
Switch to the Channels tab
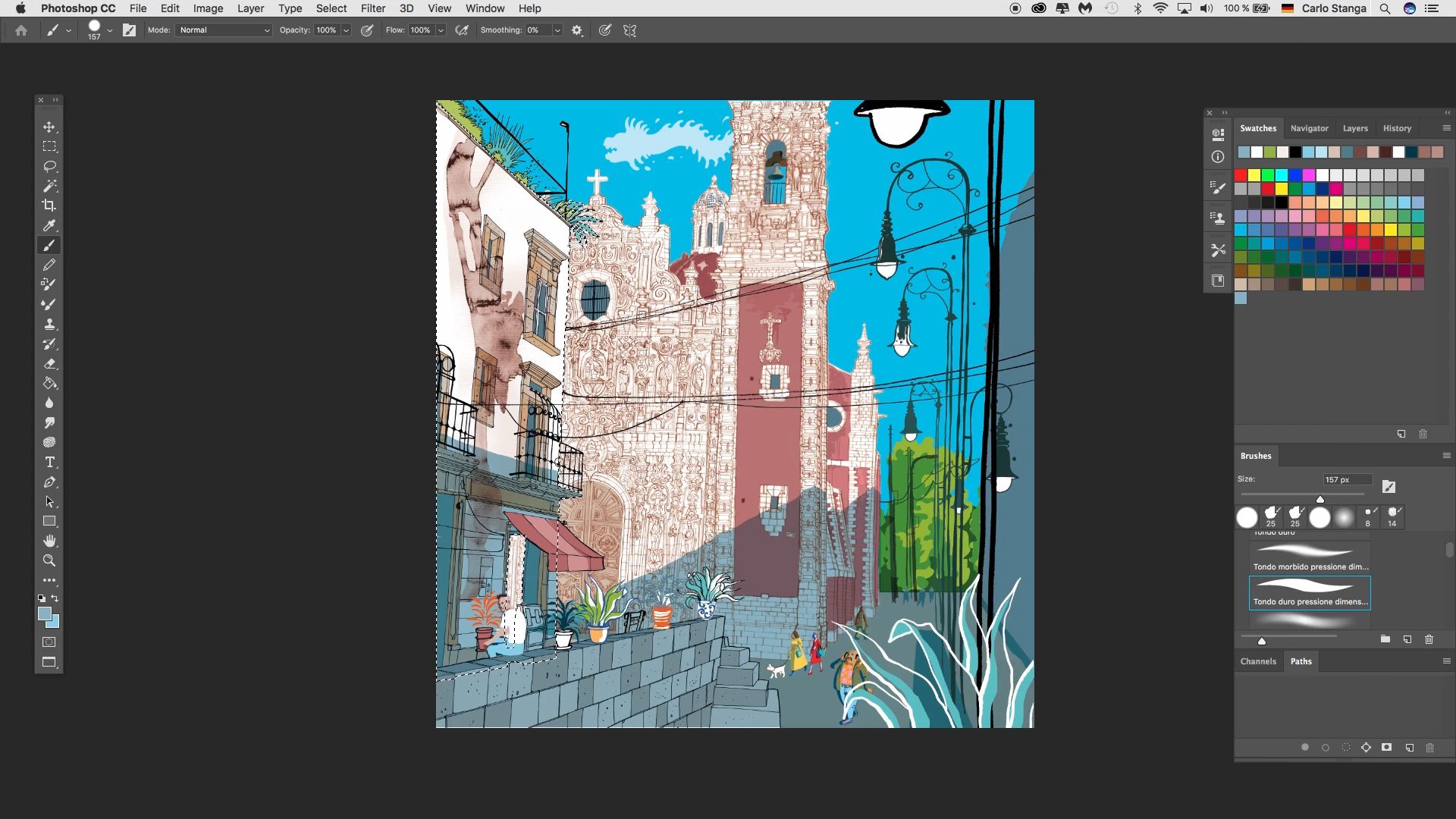tap(1258, 661)
